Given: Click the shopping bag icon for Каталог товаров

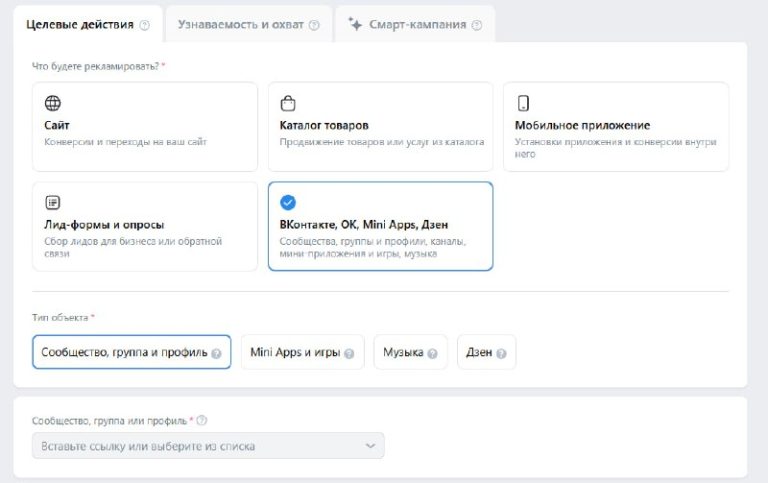Looking at the screenshot, I should pyautogui.click(x=288, y=103).
